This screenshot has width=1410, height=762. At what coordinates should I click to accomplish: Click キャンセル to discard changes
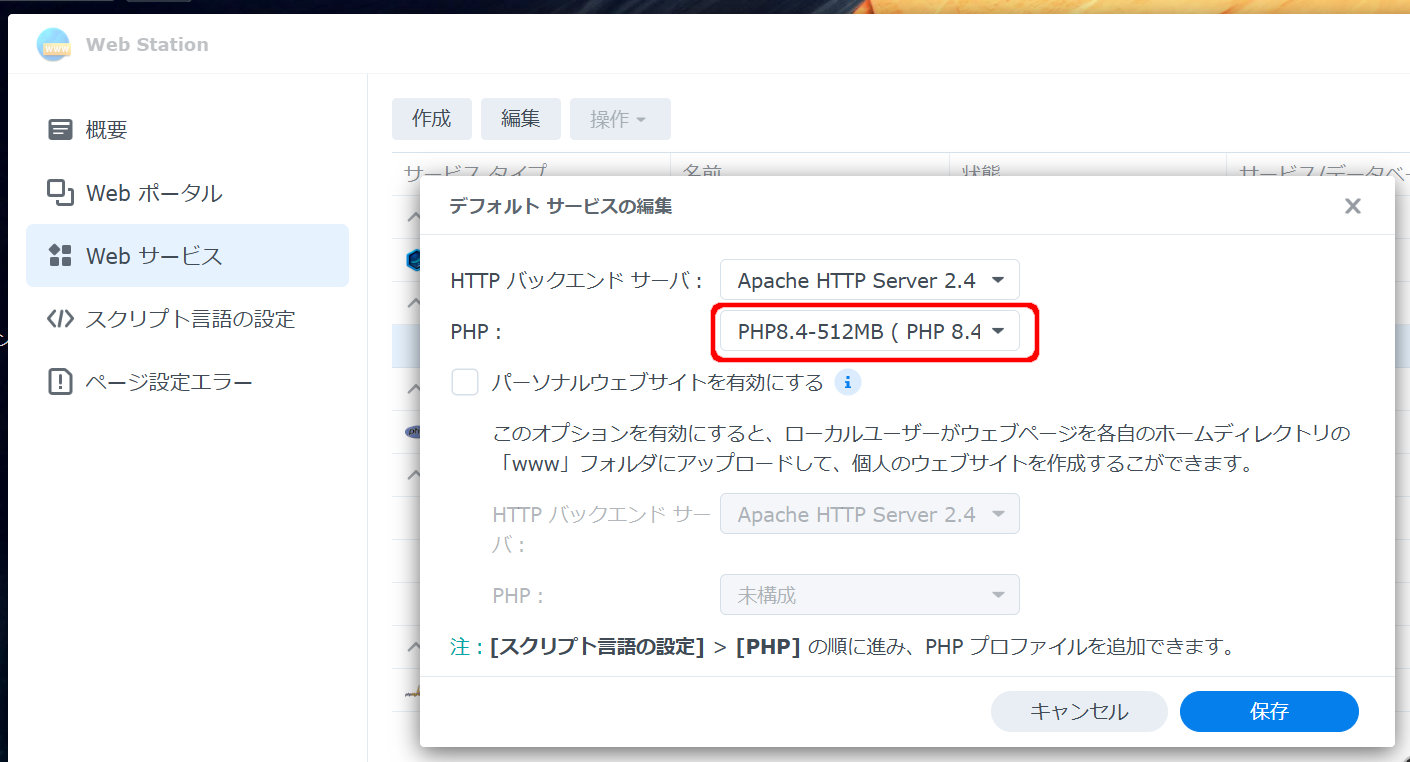coord(1078,711)
